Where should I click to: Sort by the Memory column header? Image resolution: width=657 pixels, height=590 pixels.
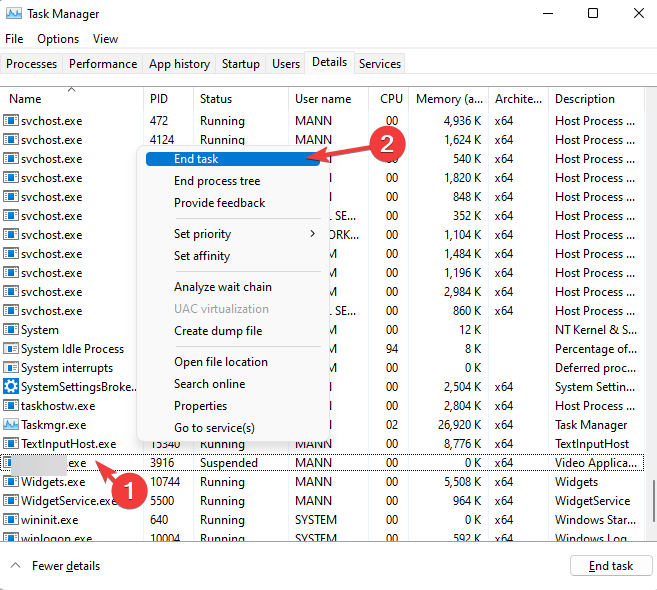(449, 99)
